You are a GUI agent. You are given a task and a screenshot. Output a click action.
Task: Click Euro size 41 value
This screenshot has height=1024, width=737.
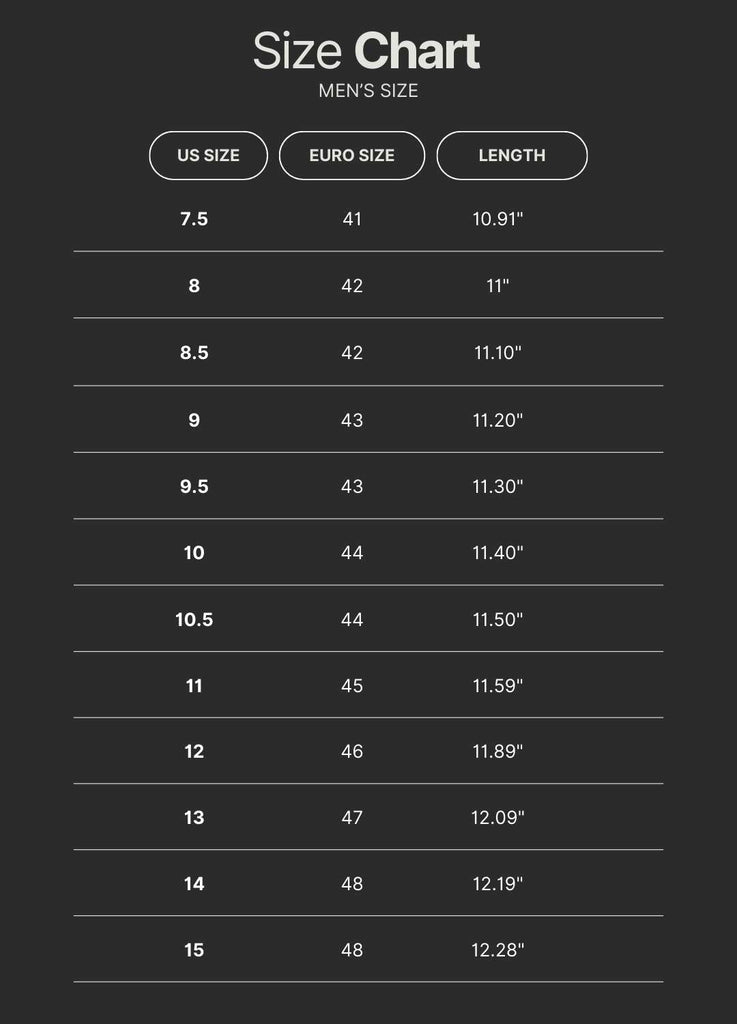[352, 219]
